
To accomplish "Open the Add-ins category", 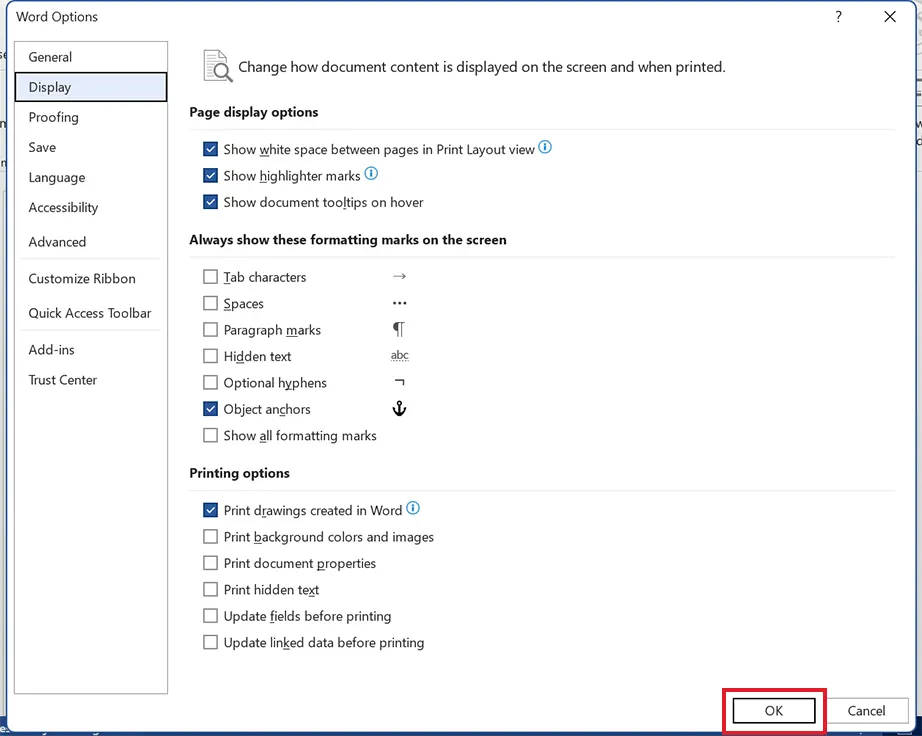I will [x=91, y=350].
